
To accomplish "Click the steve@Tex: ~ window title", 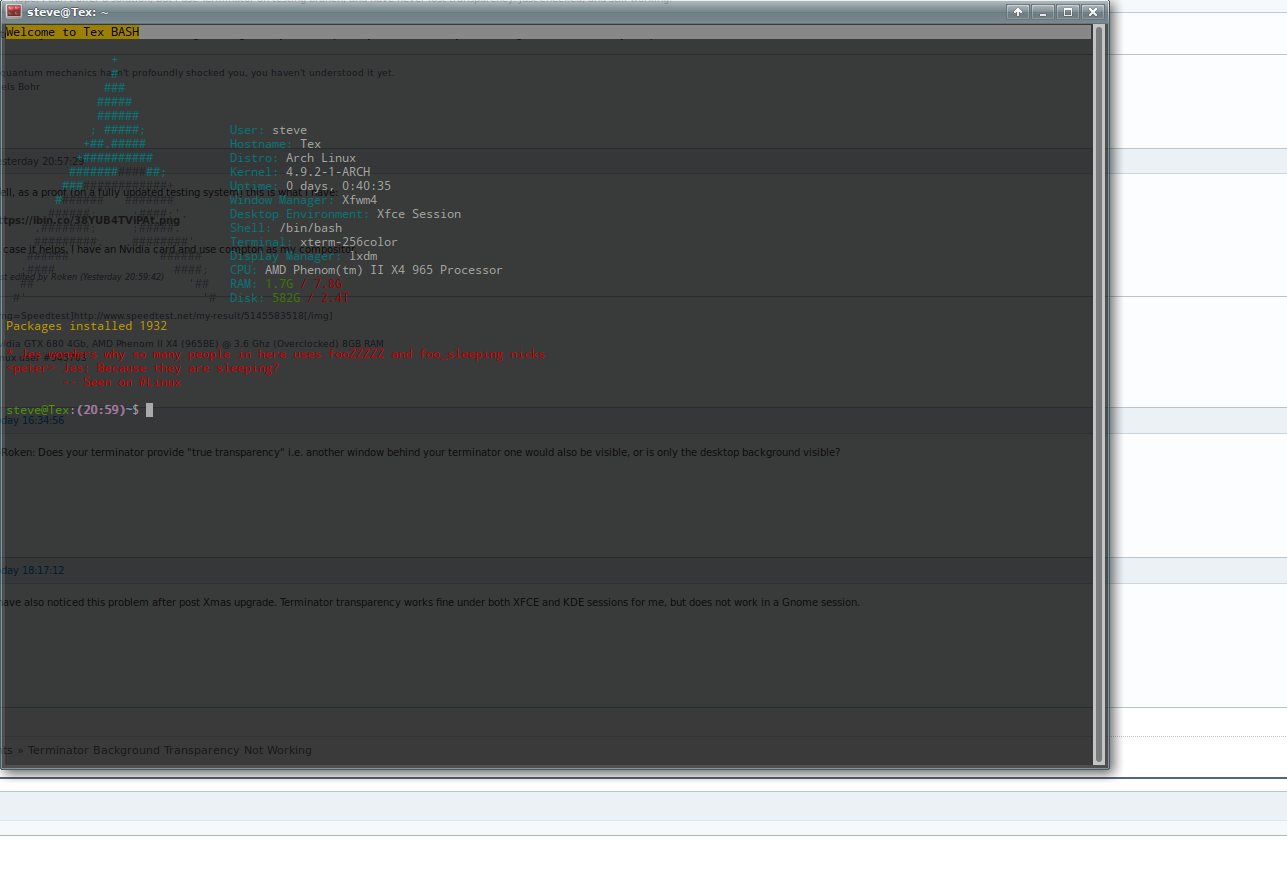I will pyautogui.click(x=68, y=12).
